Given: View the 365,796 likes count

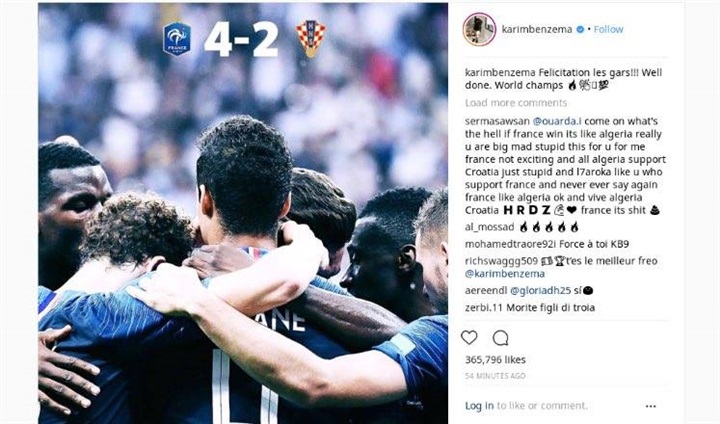Looking at the screenshot, I should coord(495,360).
